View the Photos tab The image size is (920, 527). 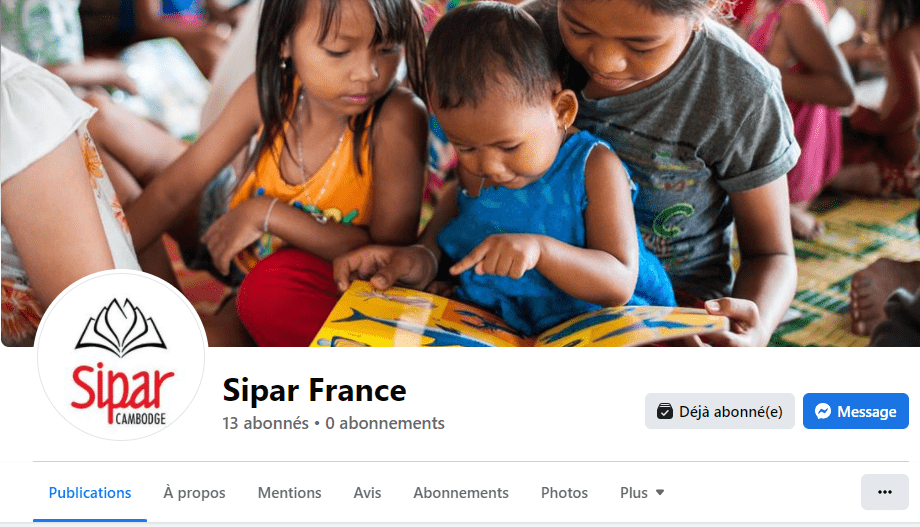(564, 492)
